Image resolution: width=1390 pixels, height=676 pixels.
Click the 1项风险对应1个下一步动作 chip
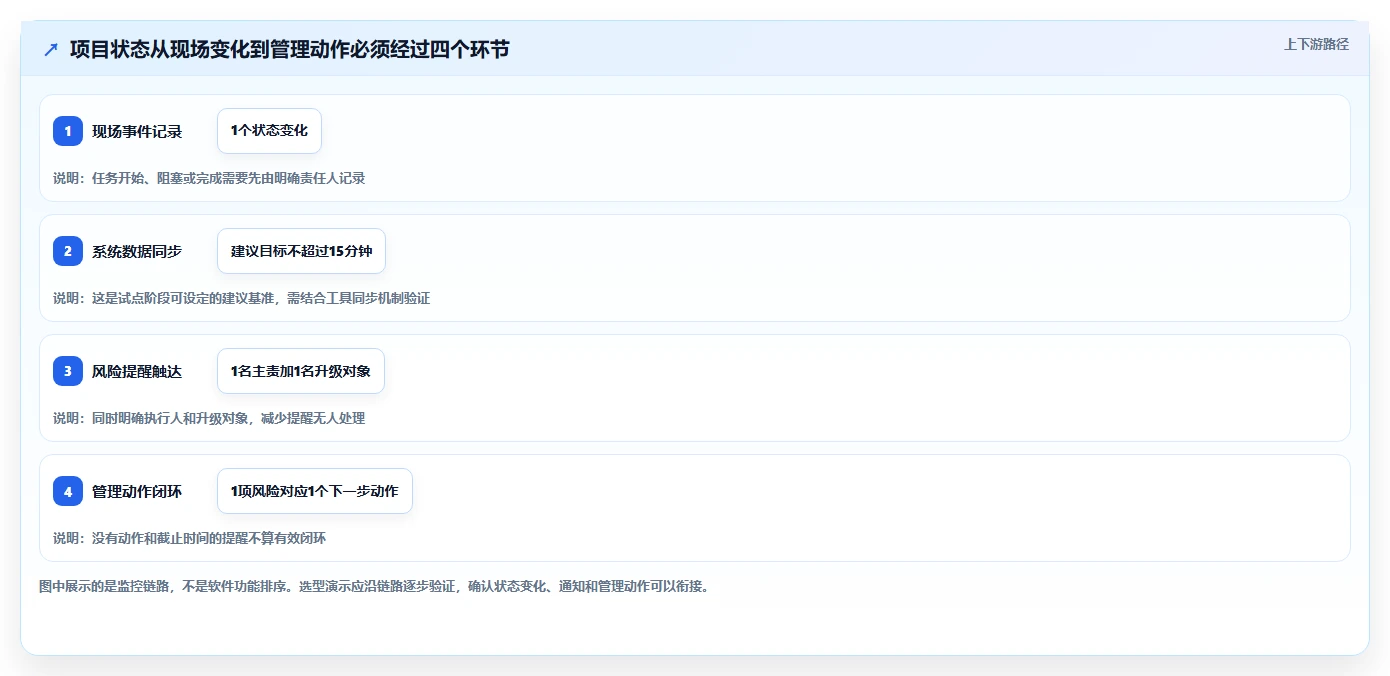pos(315,491)
